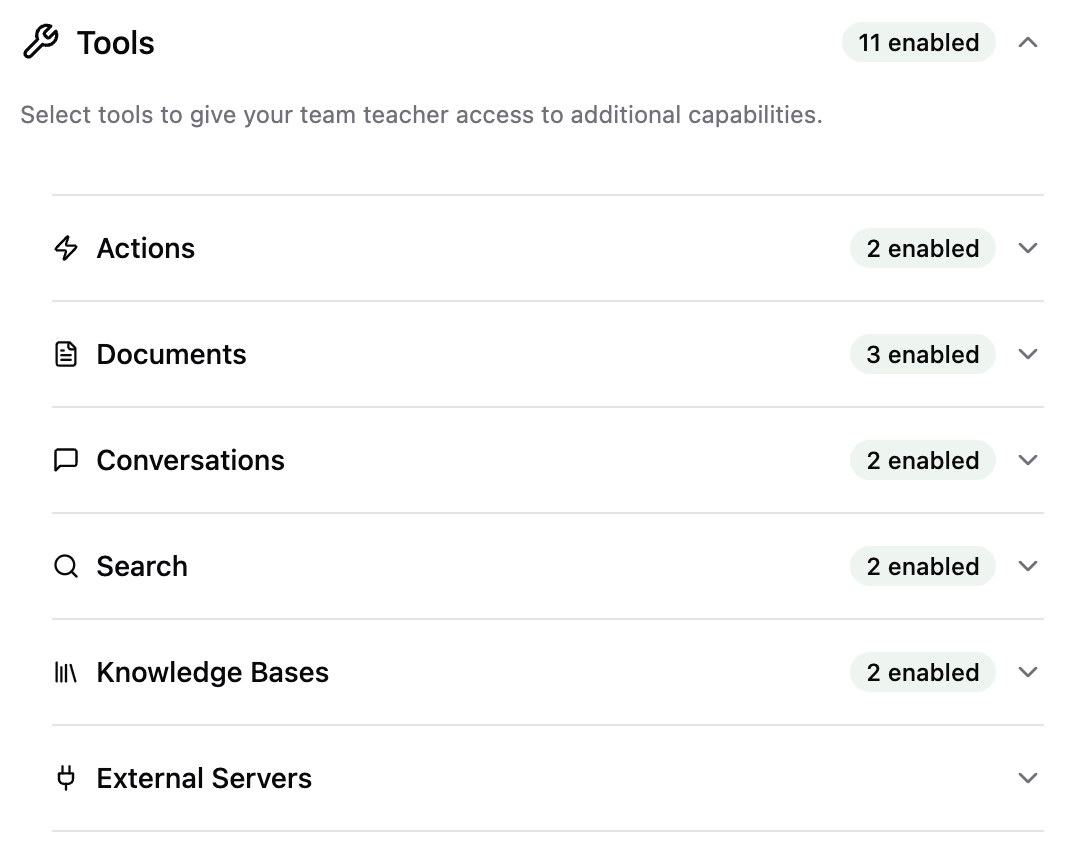Viewport: 1072px width, 856px height.
Task: Collapse the Tools section chevron
Action: click(x=1029, y=42)
